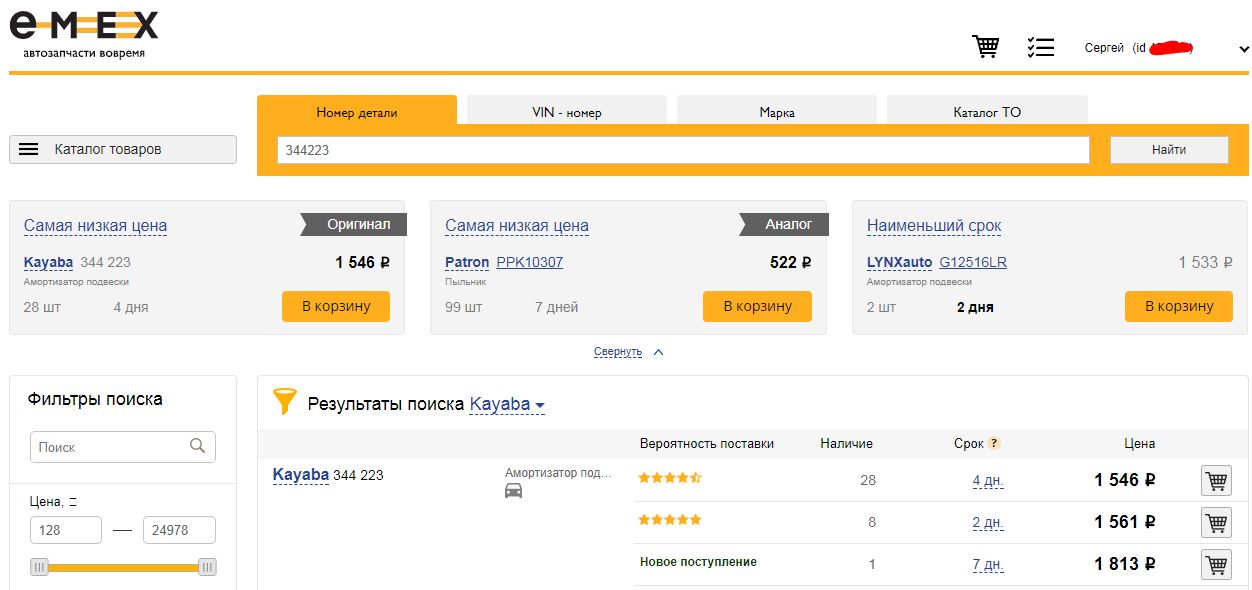Click the e-mex logo
Screen dimensions: 1252x590
tap(84, 31)
